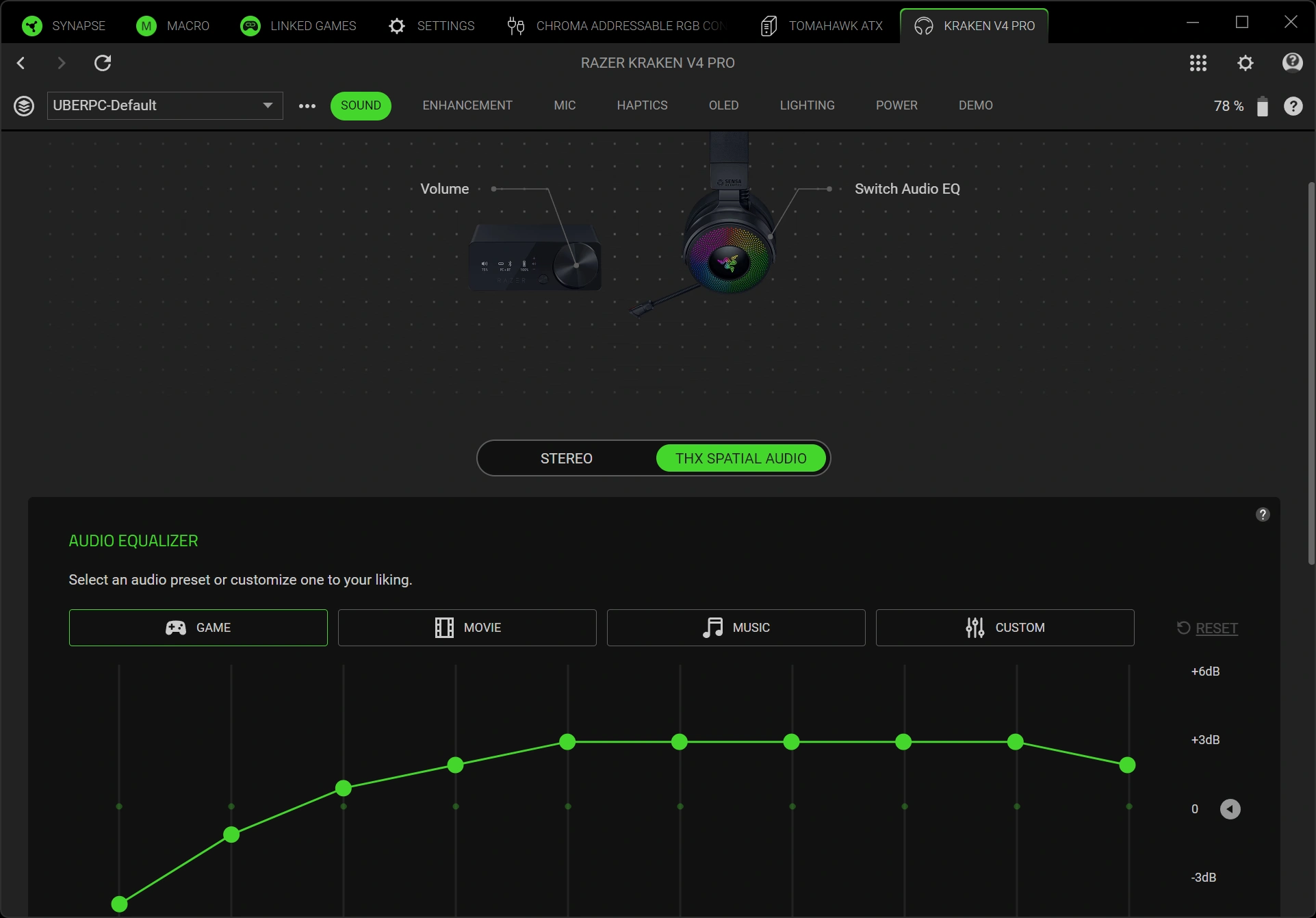Screen dimensions: 1316x918
Task: Select THX SPATIAL AUDIO mode
Action: coord(740,459)
